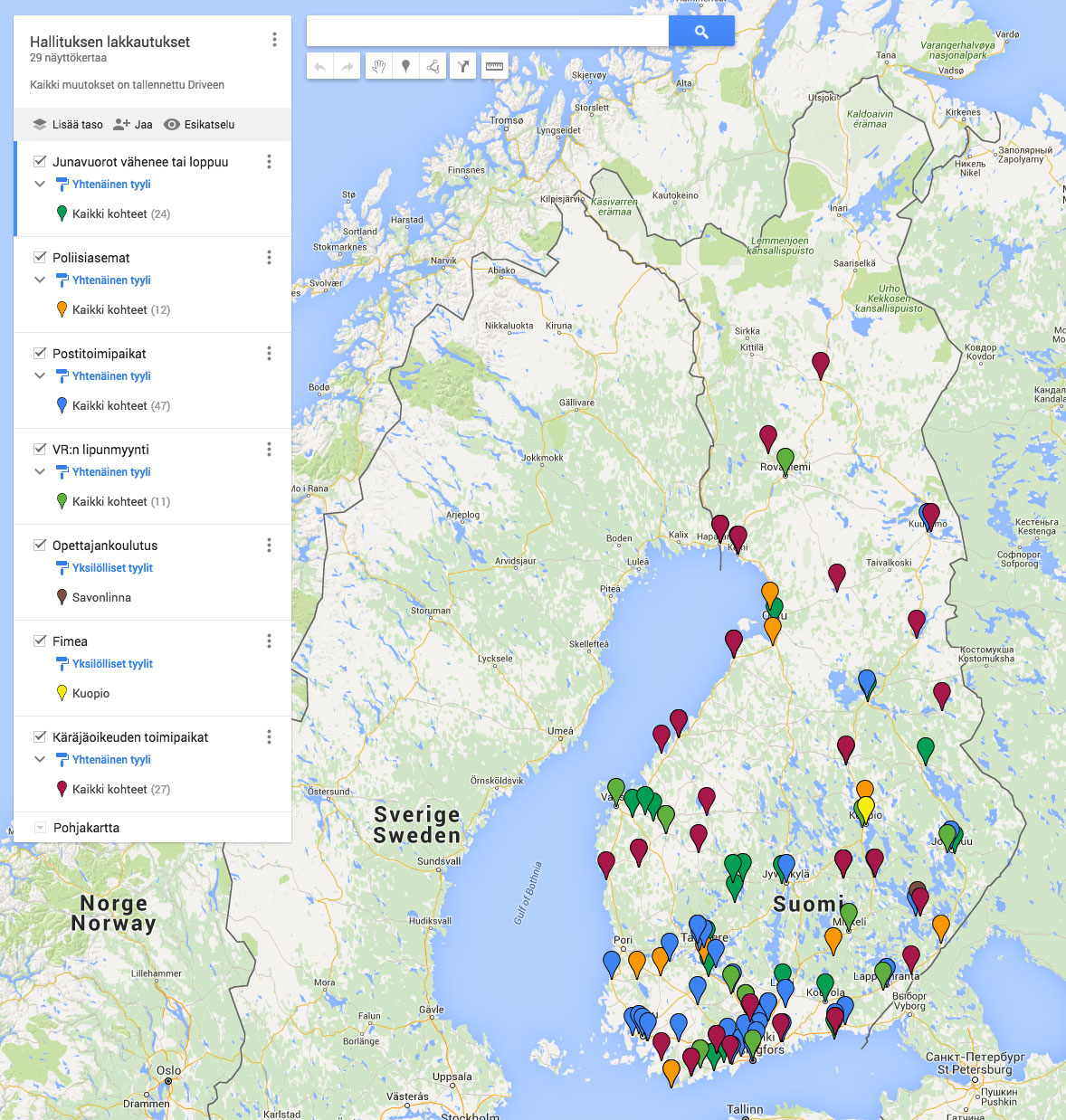Collapse the Junavuorot vähenee tai loppuu layer items
Image resolution: width=1066 pixels, height=1120 pixels.
click(x=40, y=184)
